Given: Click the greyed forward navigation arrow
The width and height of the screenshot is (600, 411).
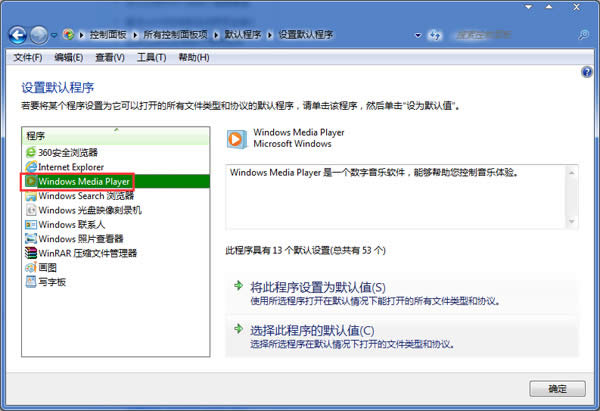Looking at the screenshot, I should click(x=39, y=35).
